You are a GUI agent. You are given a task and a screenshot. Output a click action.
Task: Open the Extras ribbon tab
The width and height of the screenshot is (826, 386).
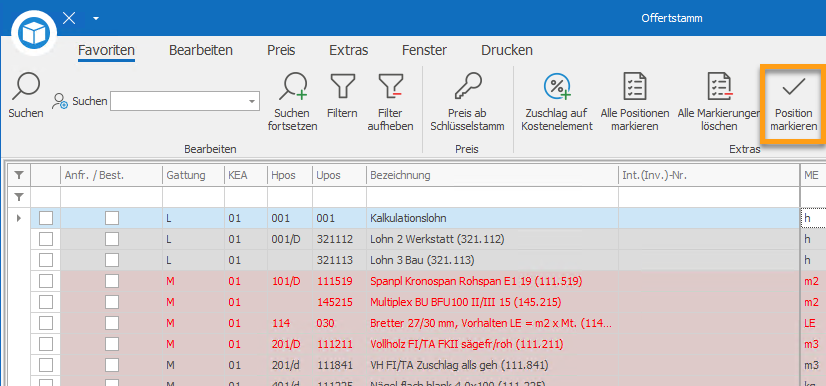[x=348, y=51]
